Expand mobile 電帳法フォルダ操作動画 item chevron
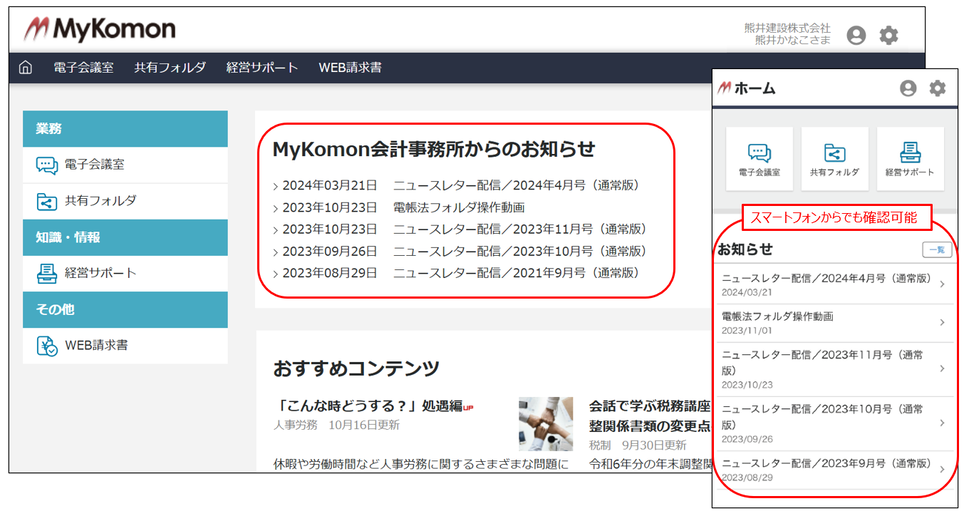Viewport: 964px width, 516px height. [941, 322]
